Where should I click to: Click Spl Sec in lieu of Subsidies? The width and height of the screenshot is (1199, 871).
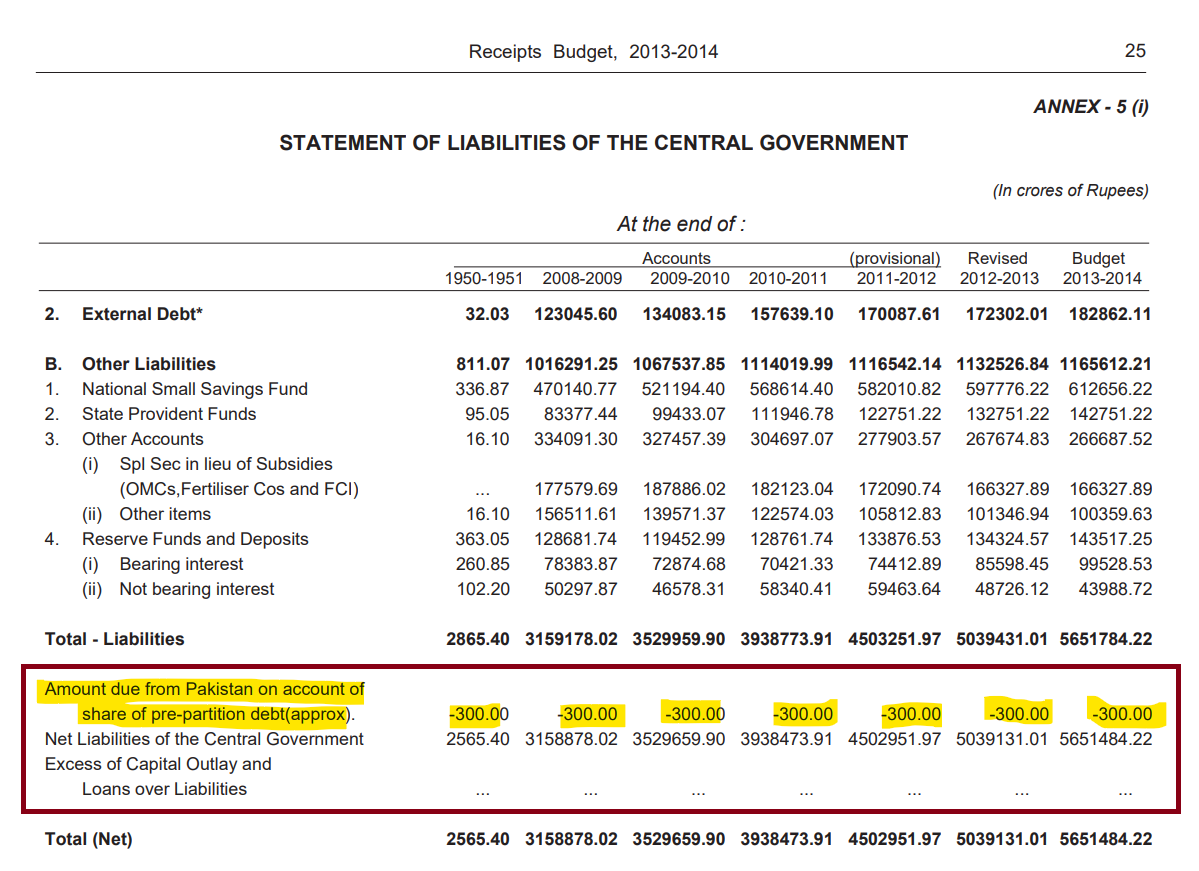tap(225, 464)
